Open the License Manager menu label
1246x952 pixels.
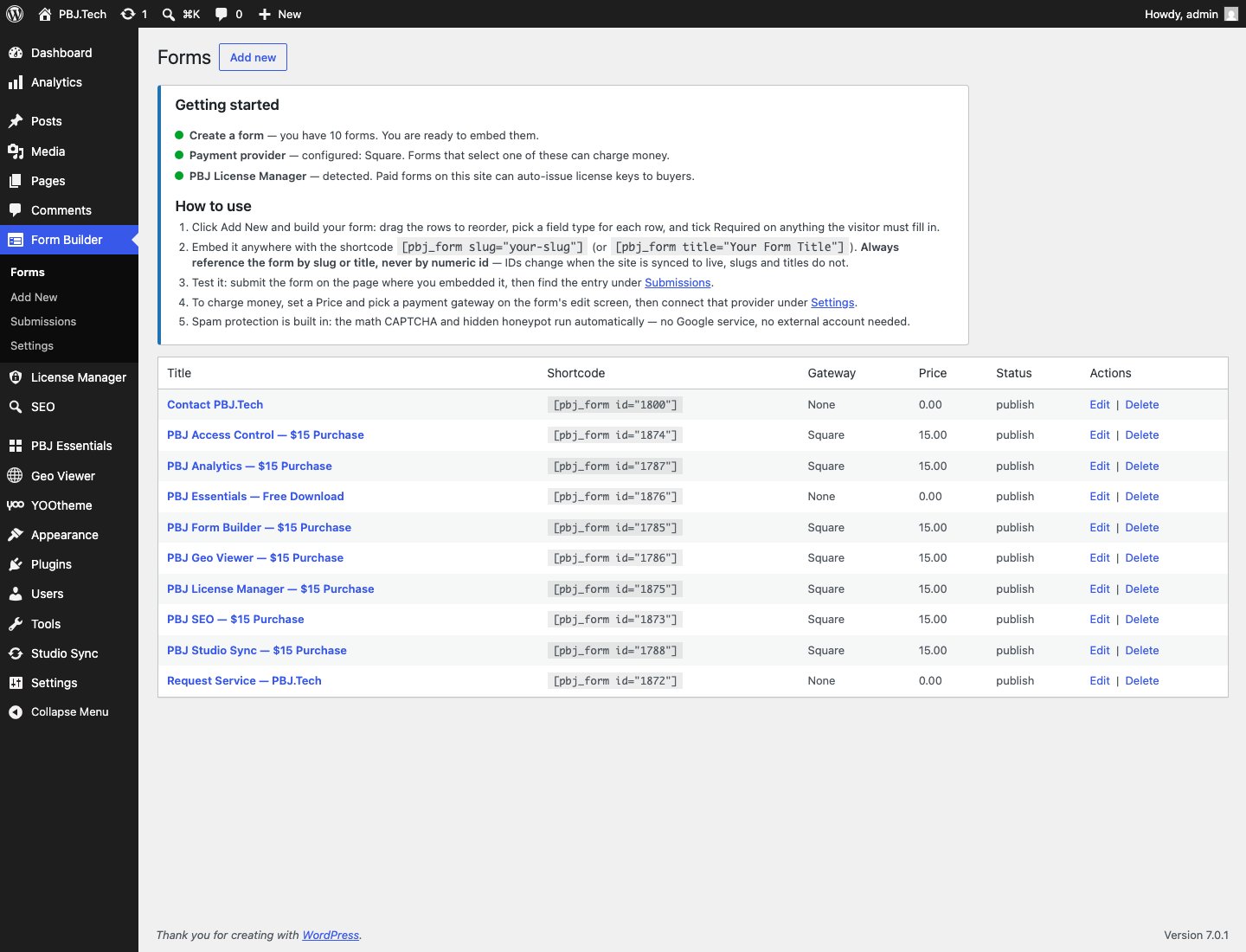[x=79, y=377]
